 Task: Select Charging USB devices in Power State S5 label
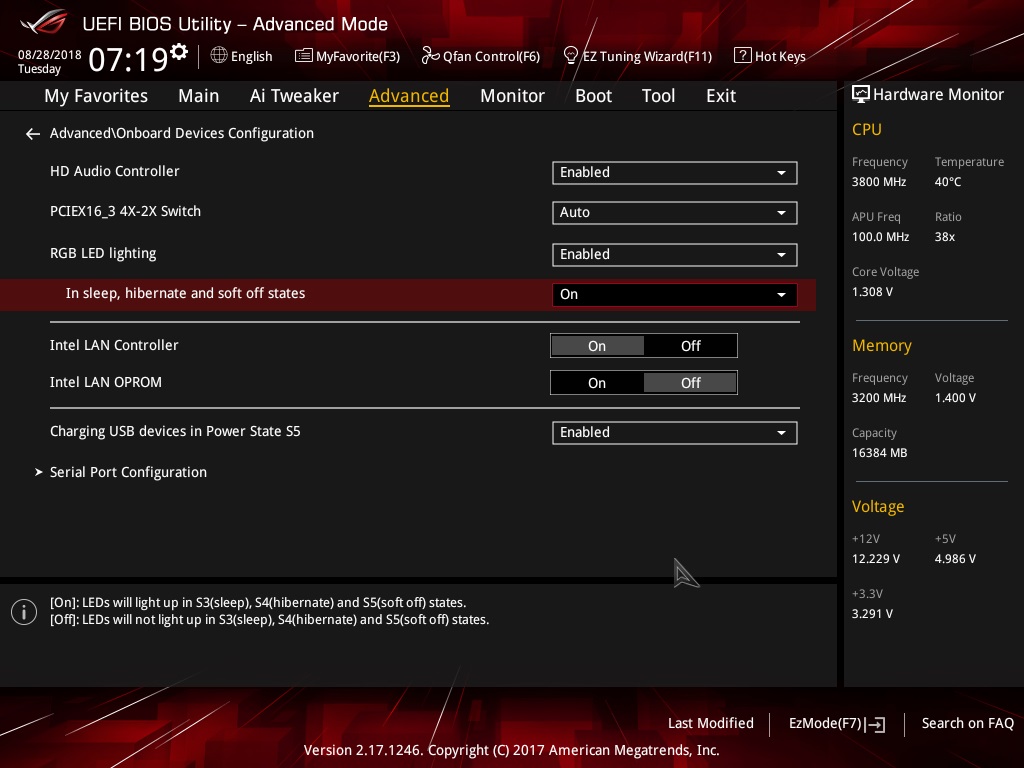(175, 432)
